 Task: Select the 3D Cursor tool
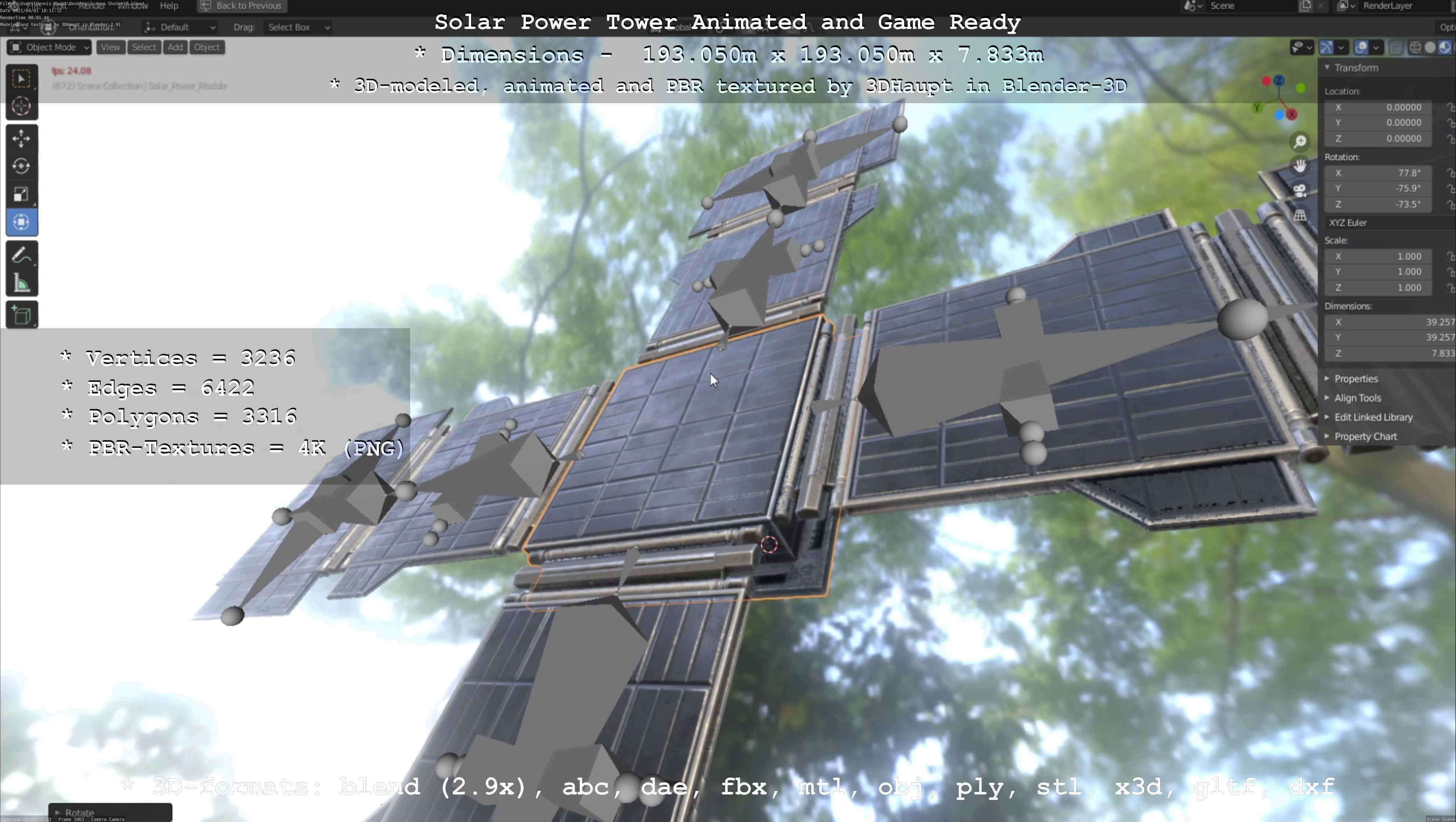pyautogui.click(x=21, y=106)
